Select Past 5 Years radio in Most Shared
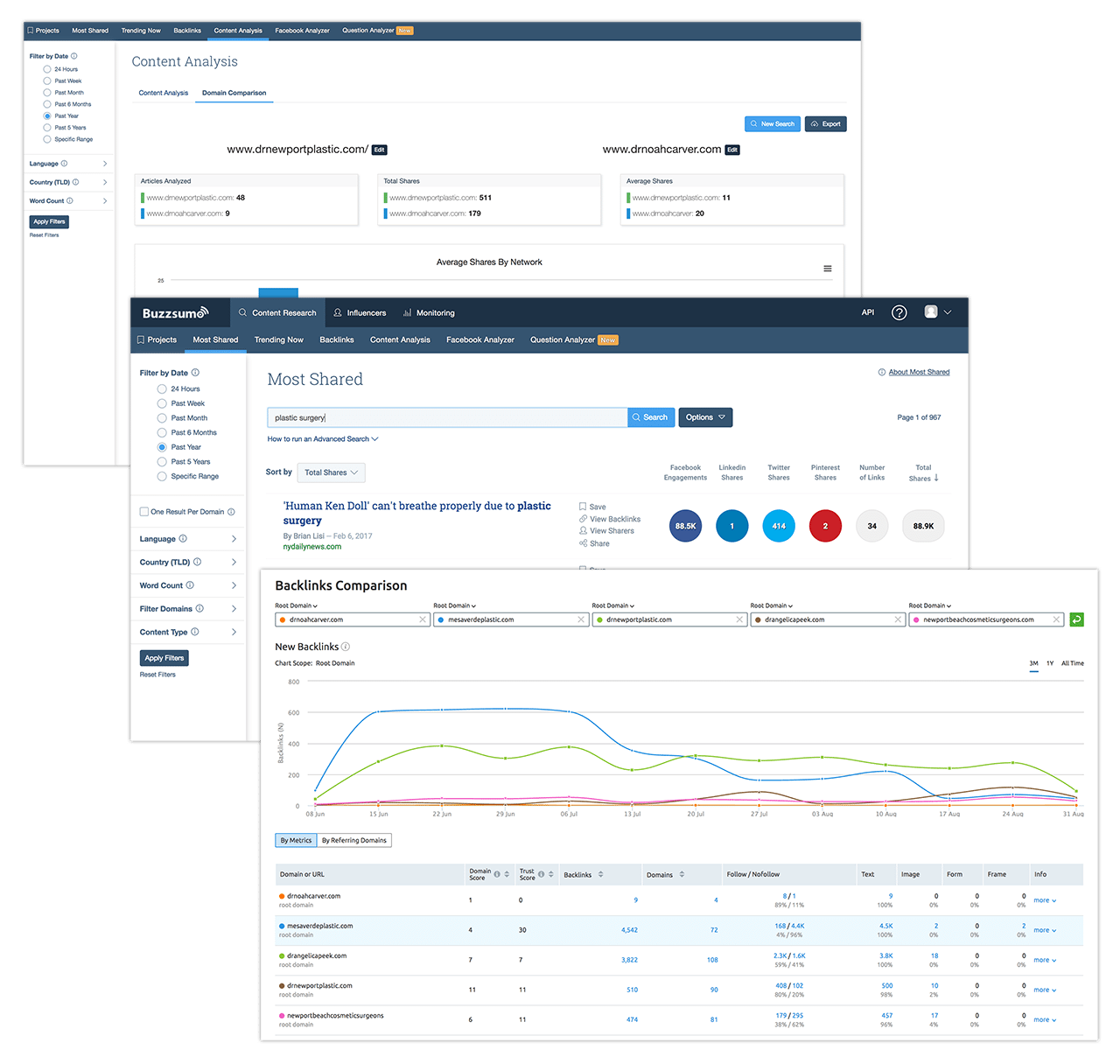 pyautogui.click(x=162, y=461)
